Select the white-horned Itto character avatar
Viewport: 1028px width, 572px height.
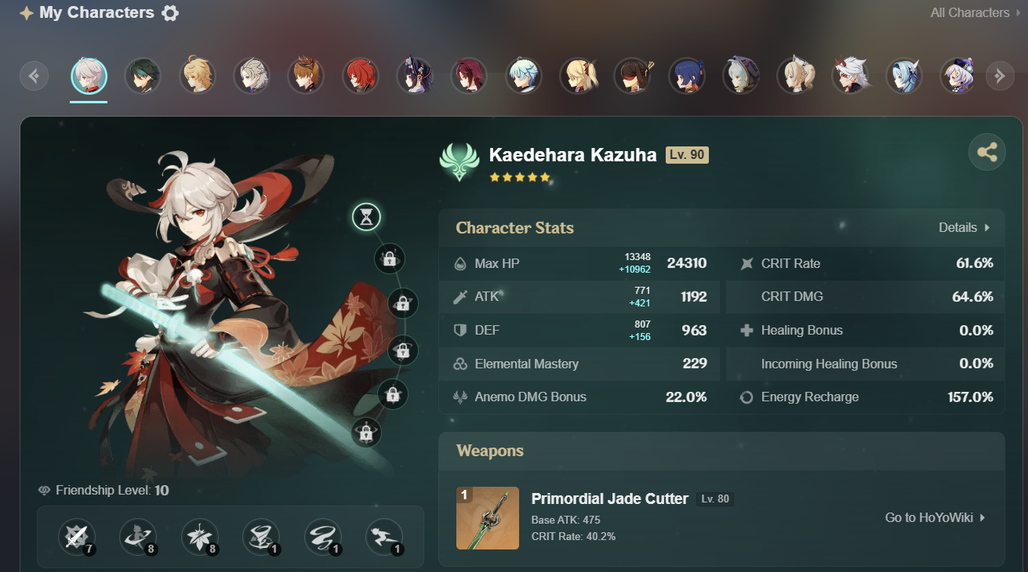click(850, 76)
